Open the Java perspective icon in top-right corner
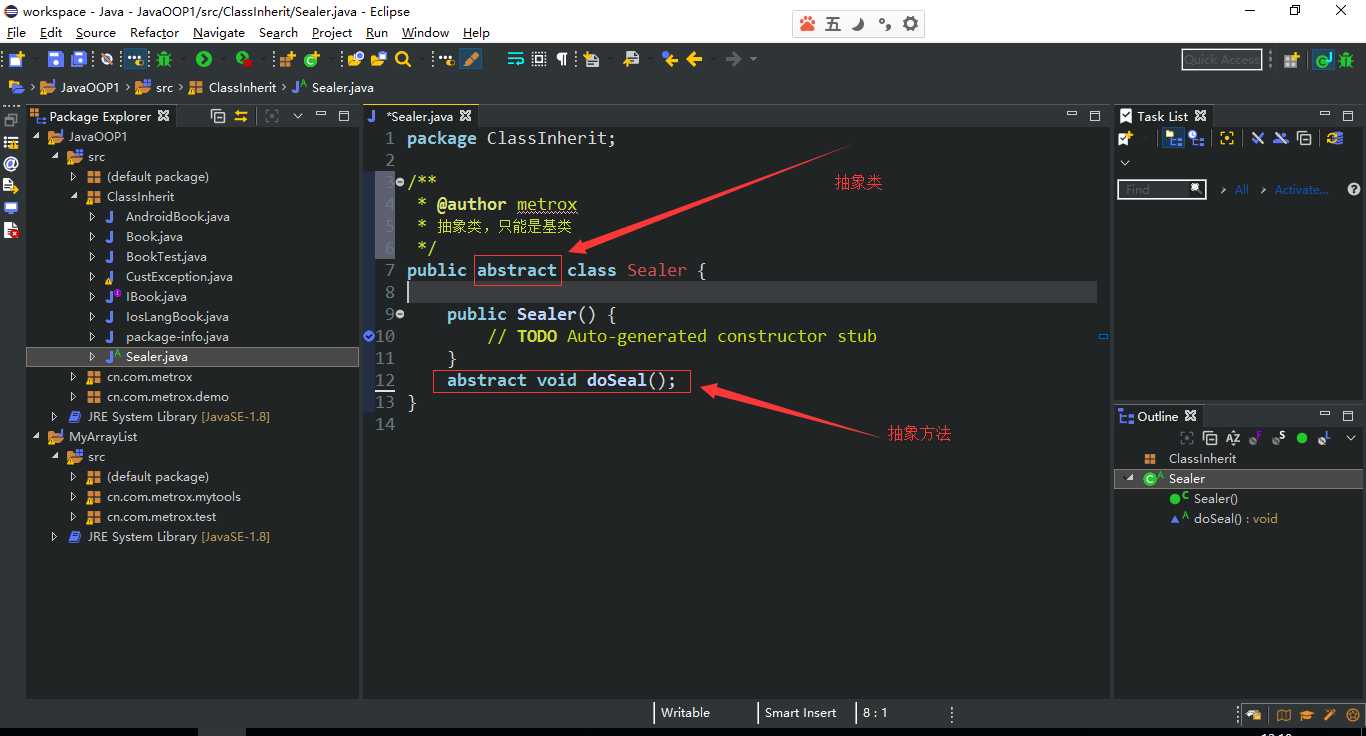1366x736 pixels. pos(1323,60)
